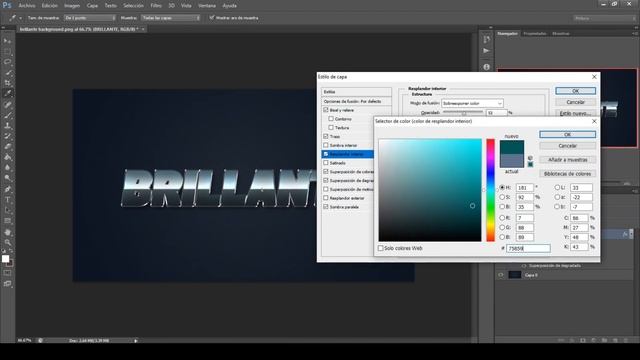Viewport: 640px width, 360px height.
Task: Select the L lightness radio button
Action: [x=557, y=187]
